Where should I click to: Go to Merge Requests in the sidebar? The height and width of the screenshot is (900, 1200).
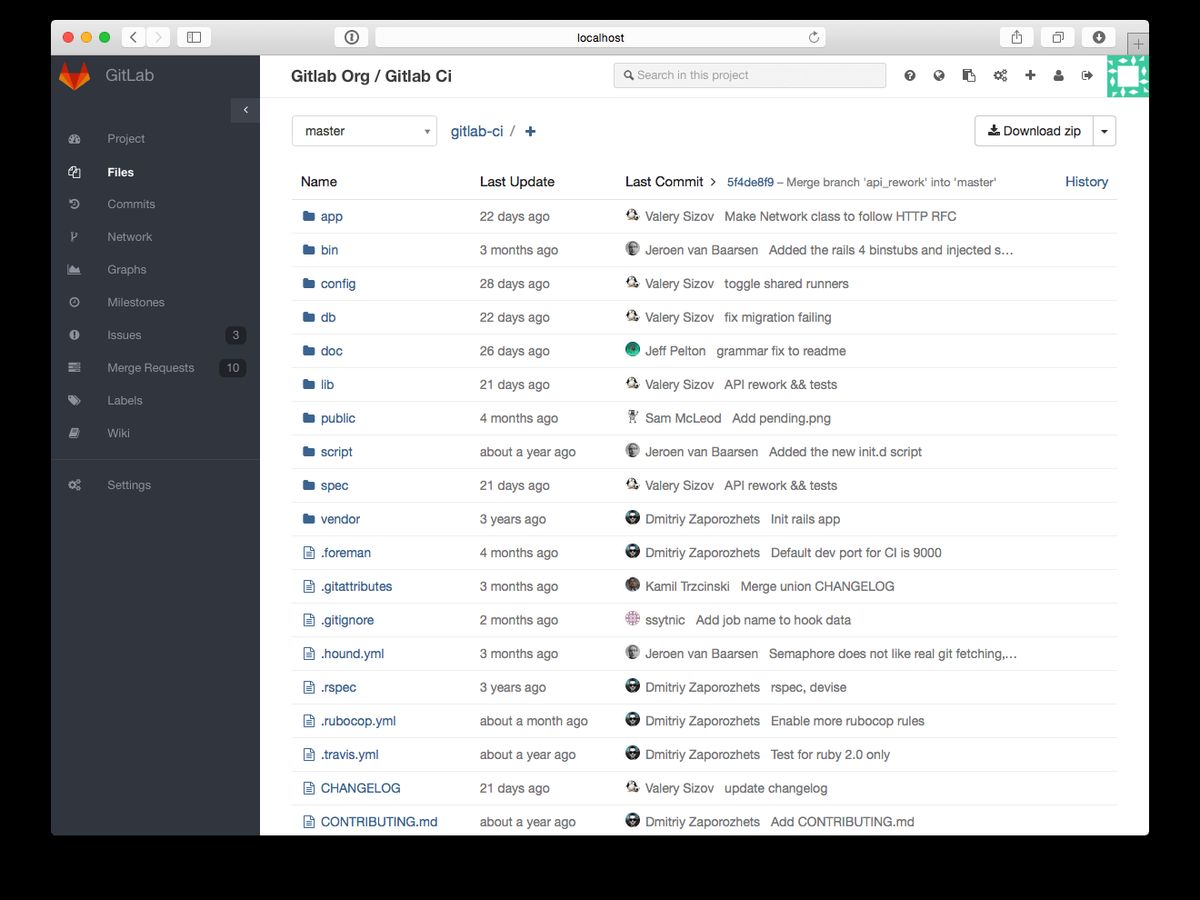[x=150, y=368]
